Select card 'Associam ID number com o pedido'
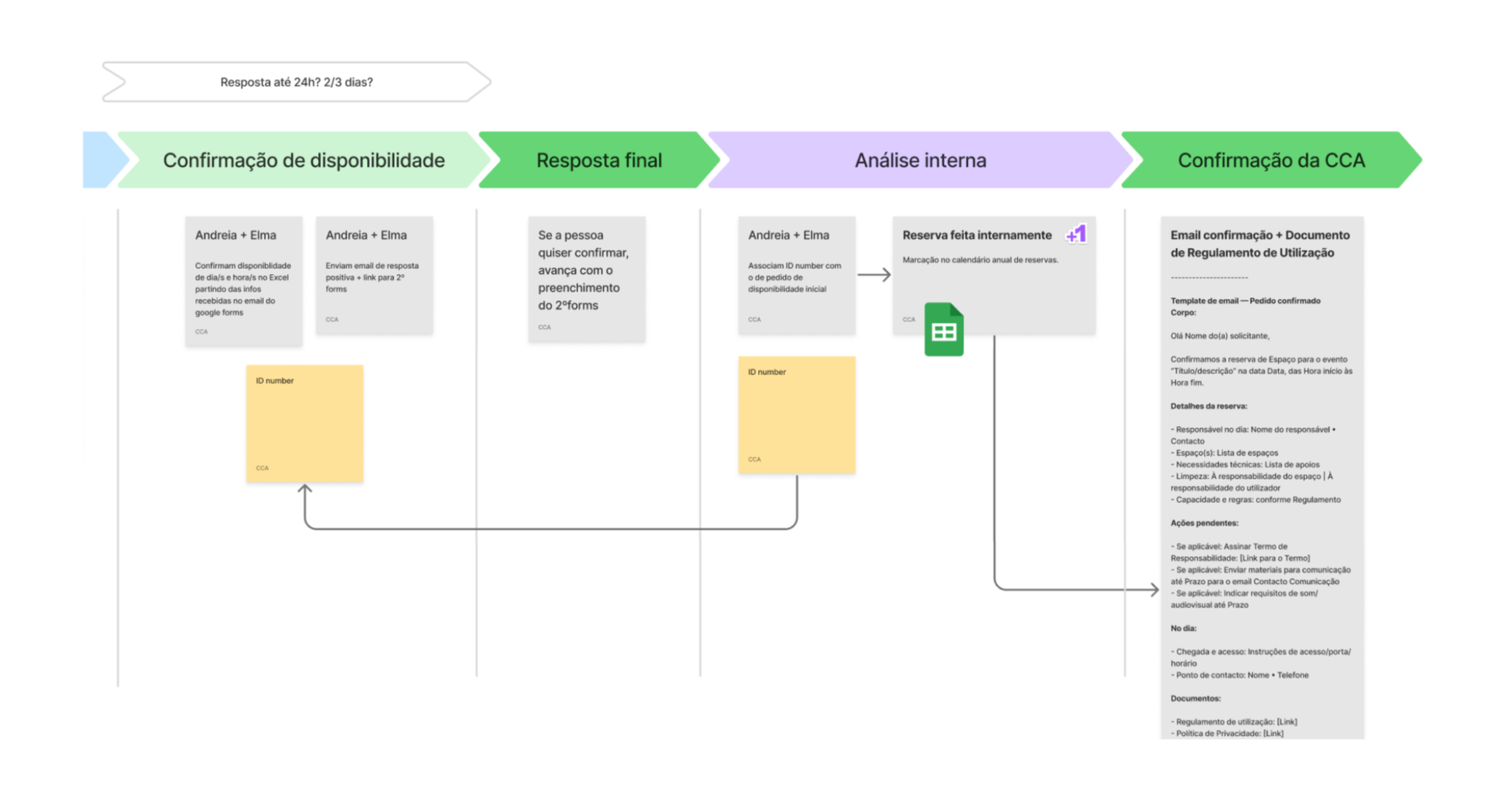The height and width of the screenshot is (812, 1503). 796,276
